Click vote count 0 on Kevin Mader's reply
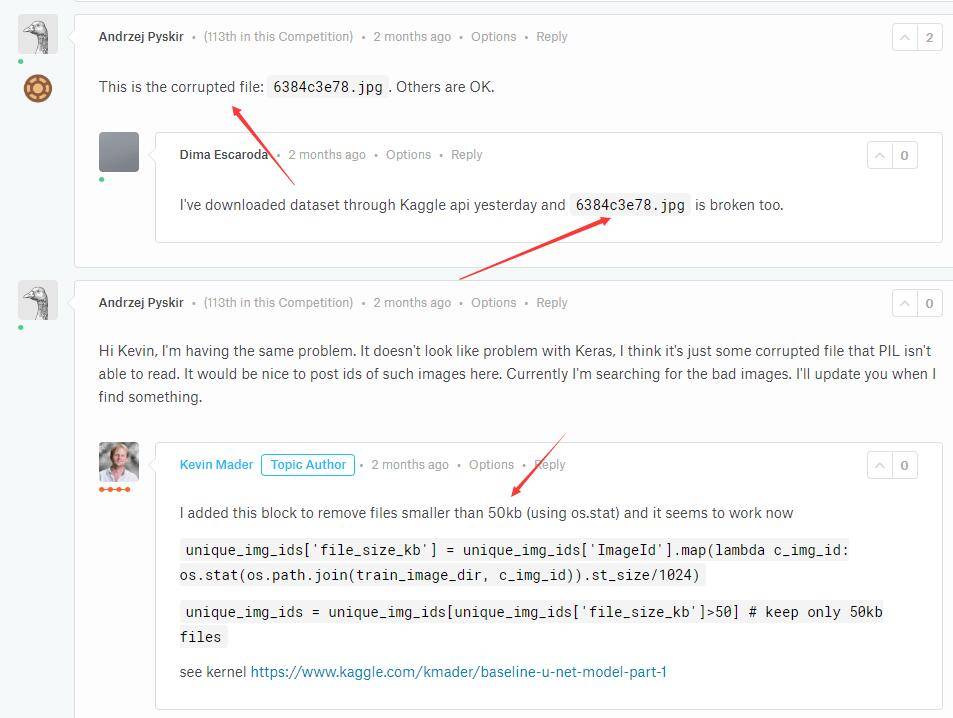This screenshot has width=953, height=718. click(x=904, y=466)
